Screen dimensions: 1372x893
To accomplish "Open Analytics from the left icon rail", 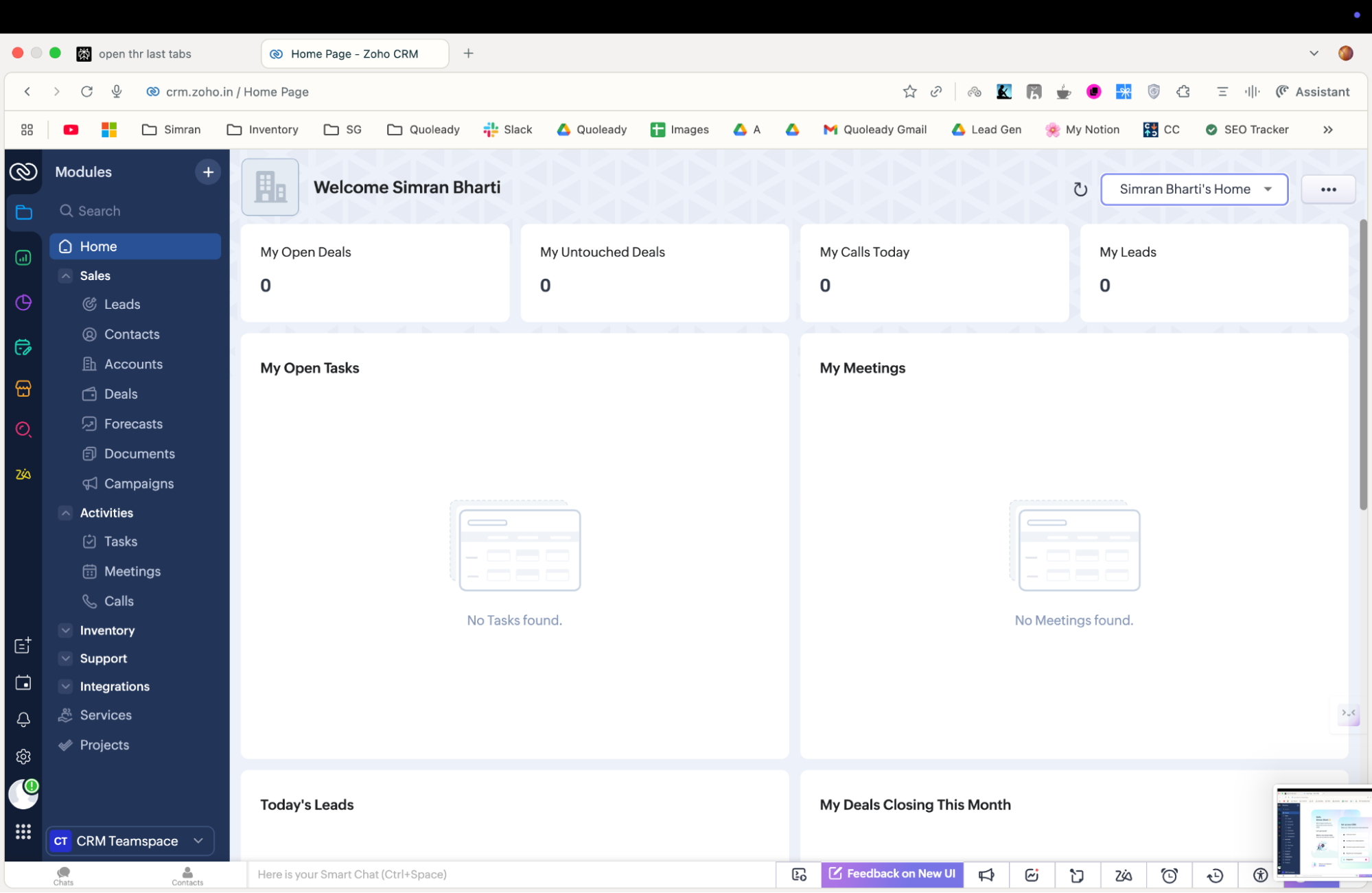I will click(23, 257).
